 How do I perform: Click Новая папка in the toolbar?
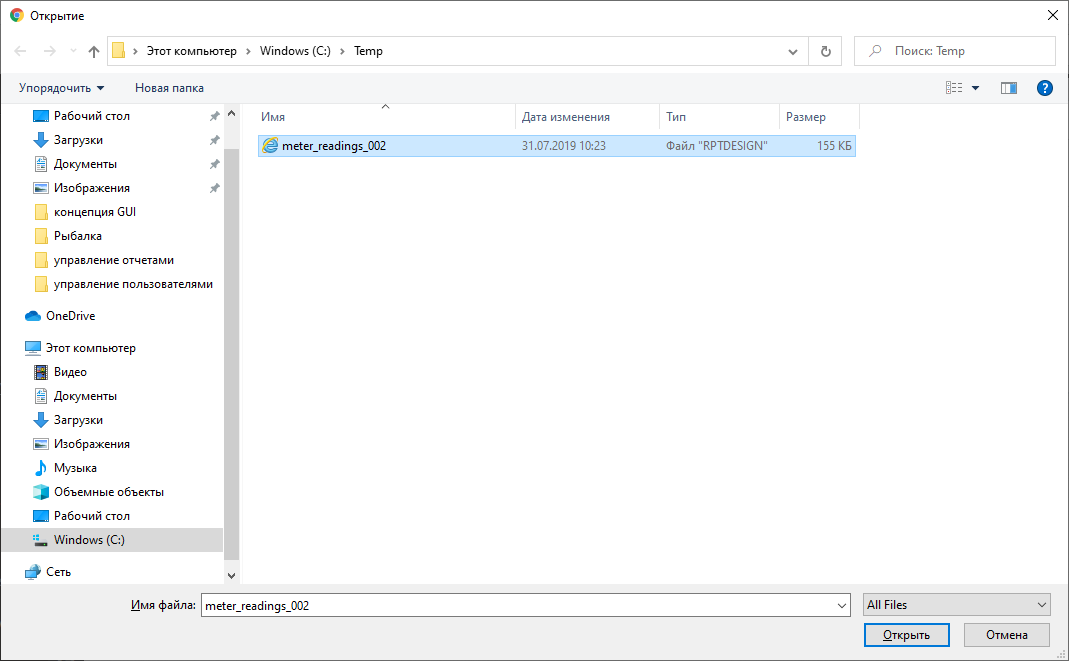click(x=169, y=88)
